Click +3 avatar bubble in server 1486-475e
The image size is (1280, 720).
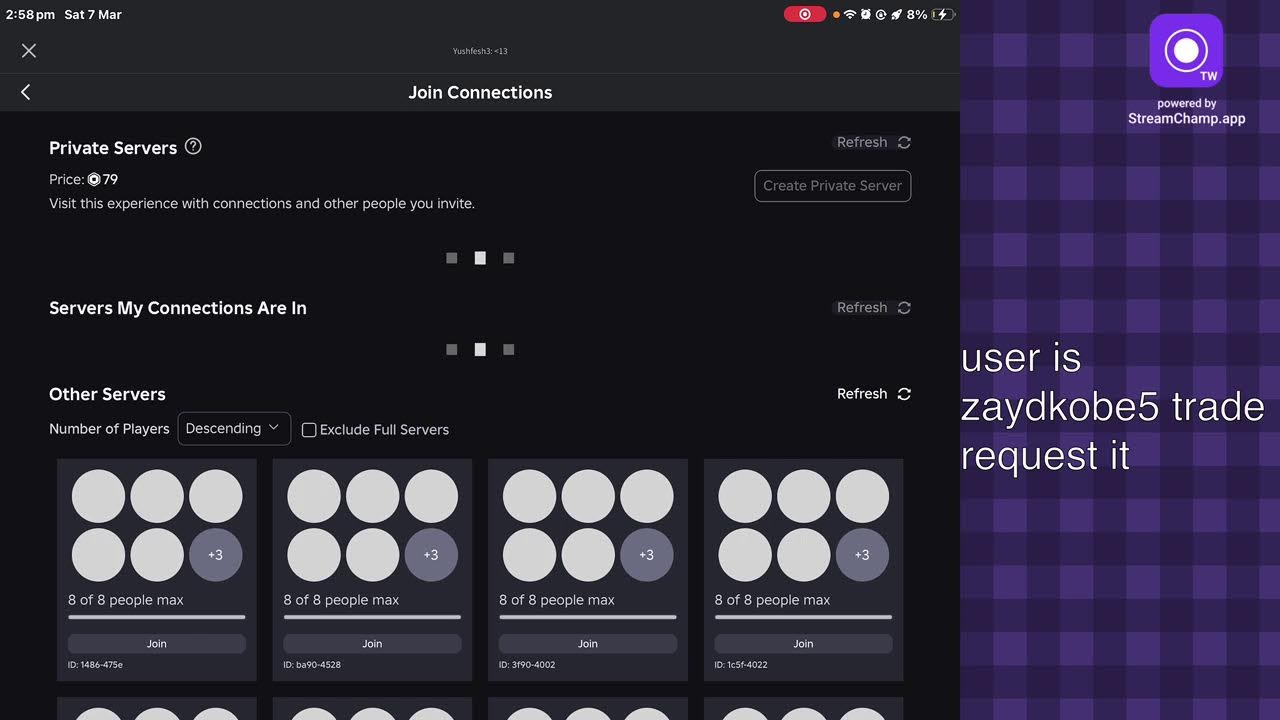click(216, 555)
